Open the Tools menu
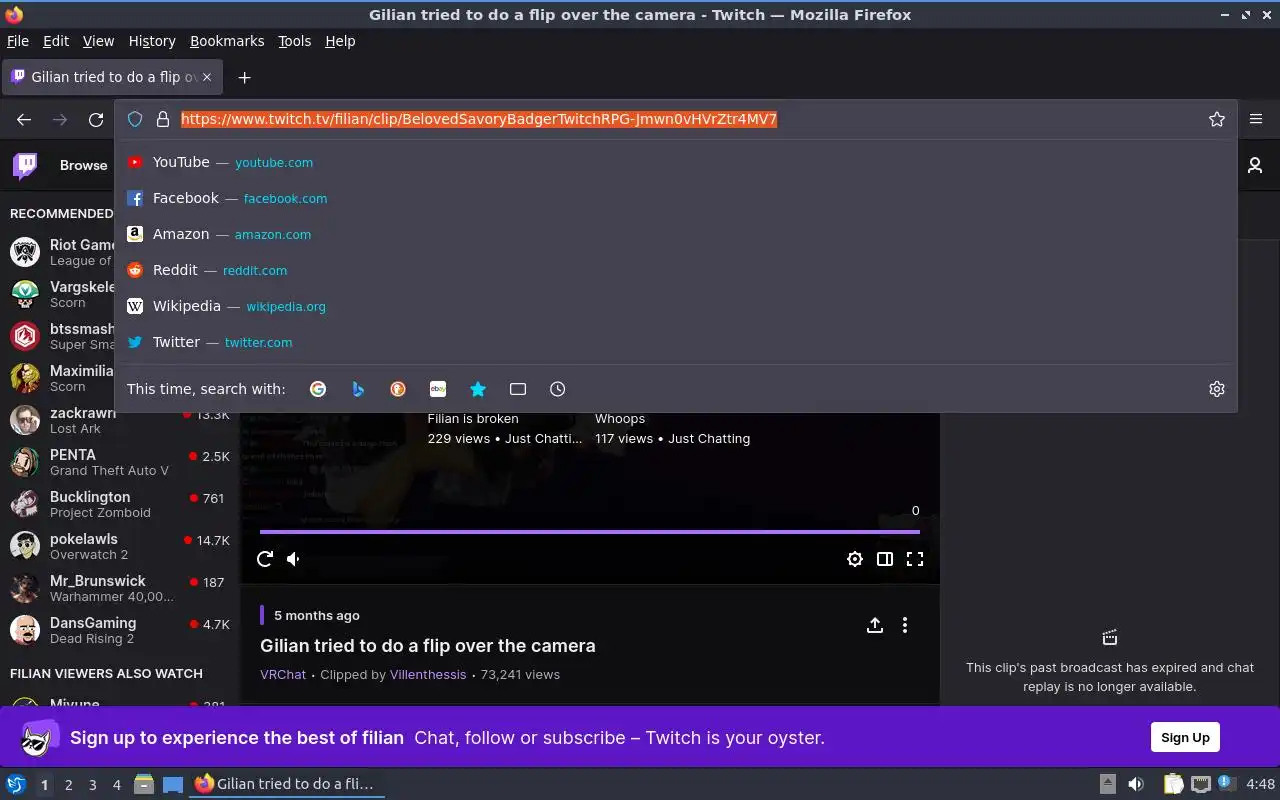This screenshot has width=1280, height=800. pyautogui.click(x=295, y=41)
